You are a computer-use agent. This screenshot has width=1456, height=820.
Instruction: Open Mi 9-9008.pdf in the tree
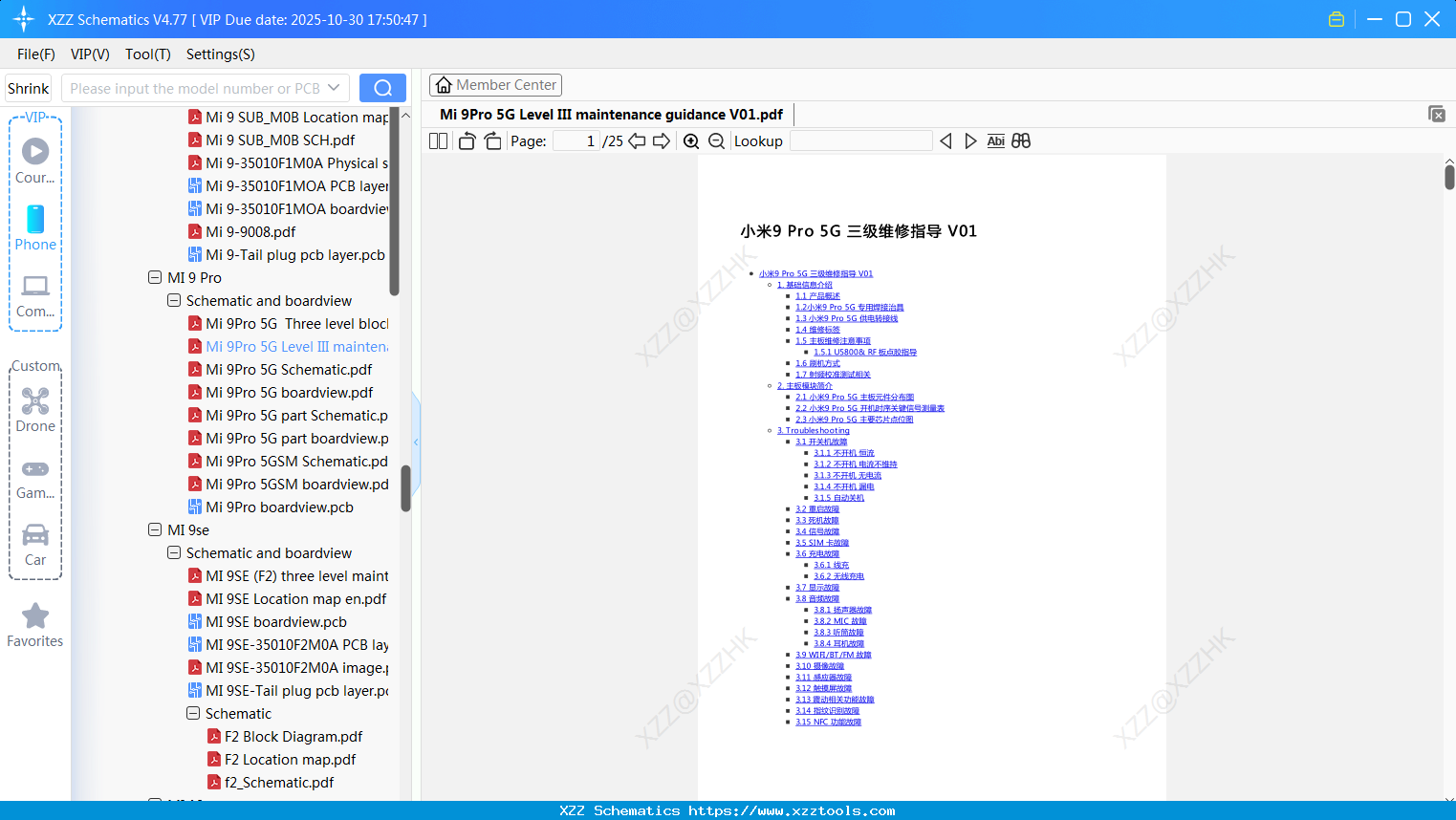[250, 231]
